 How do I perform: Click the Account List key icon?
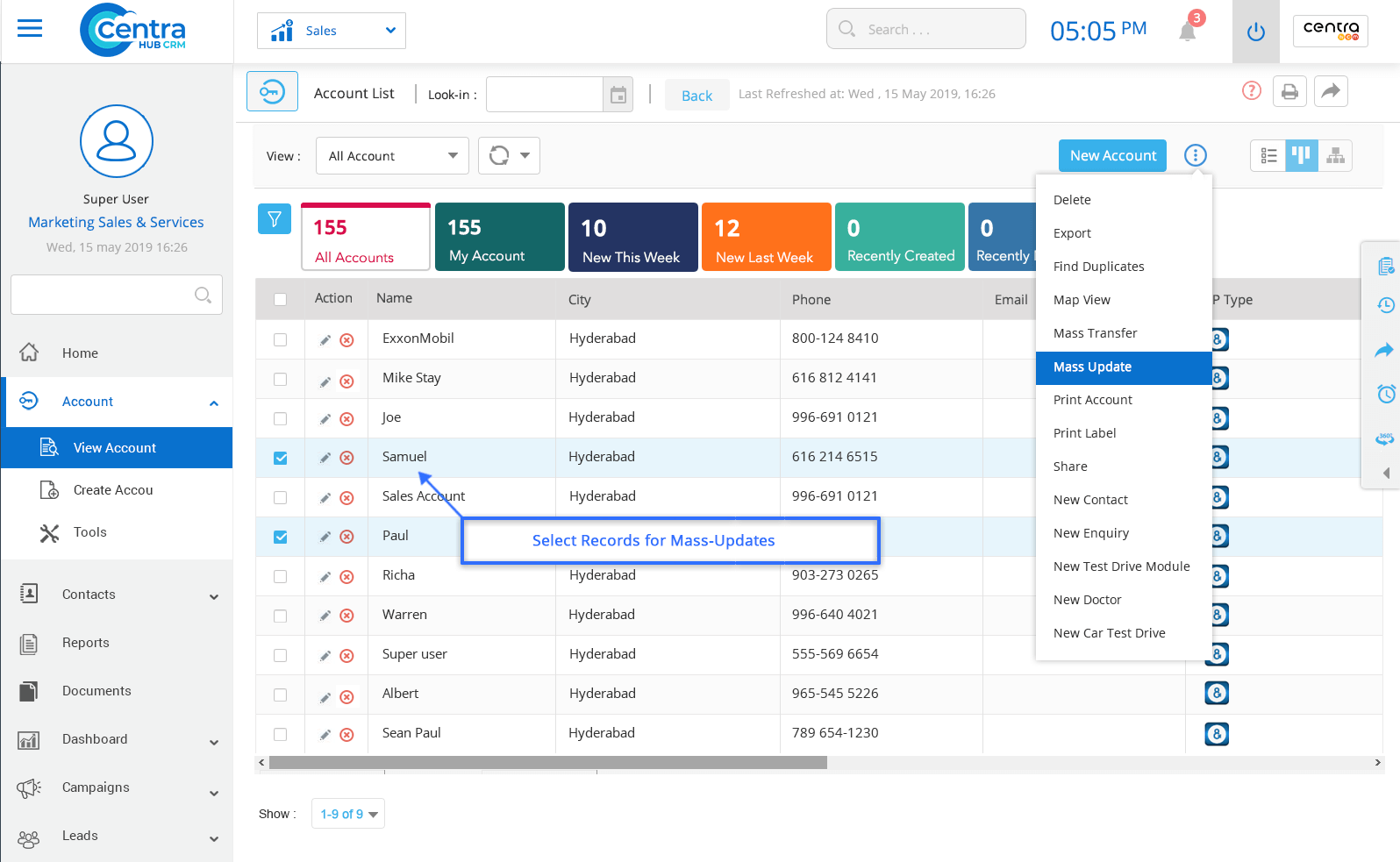click(272, 91)
